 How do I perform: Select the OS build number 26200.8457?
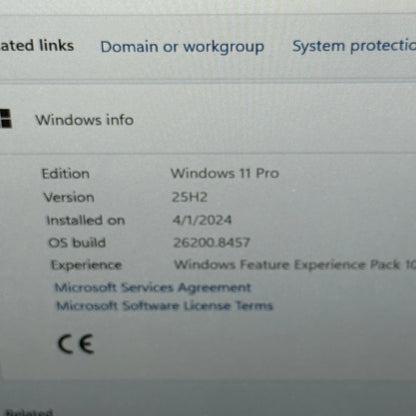(212, 242)
